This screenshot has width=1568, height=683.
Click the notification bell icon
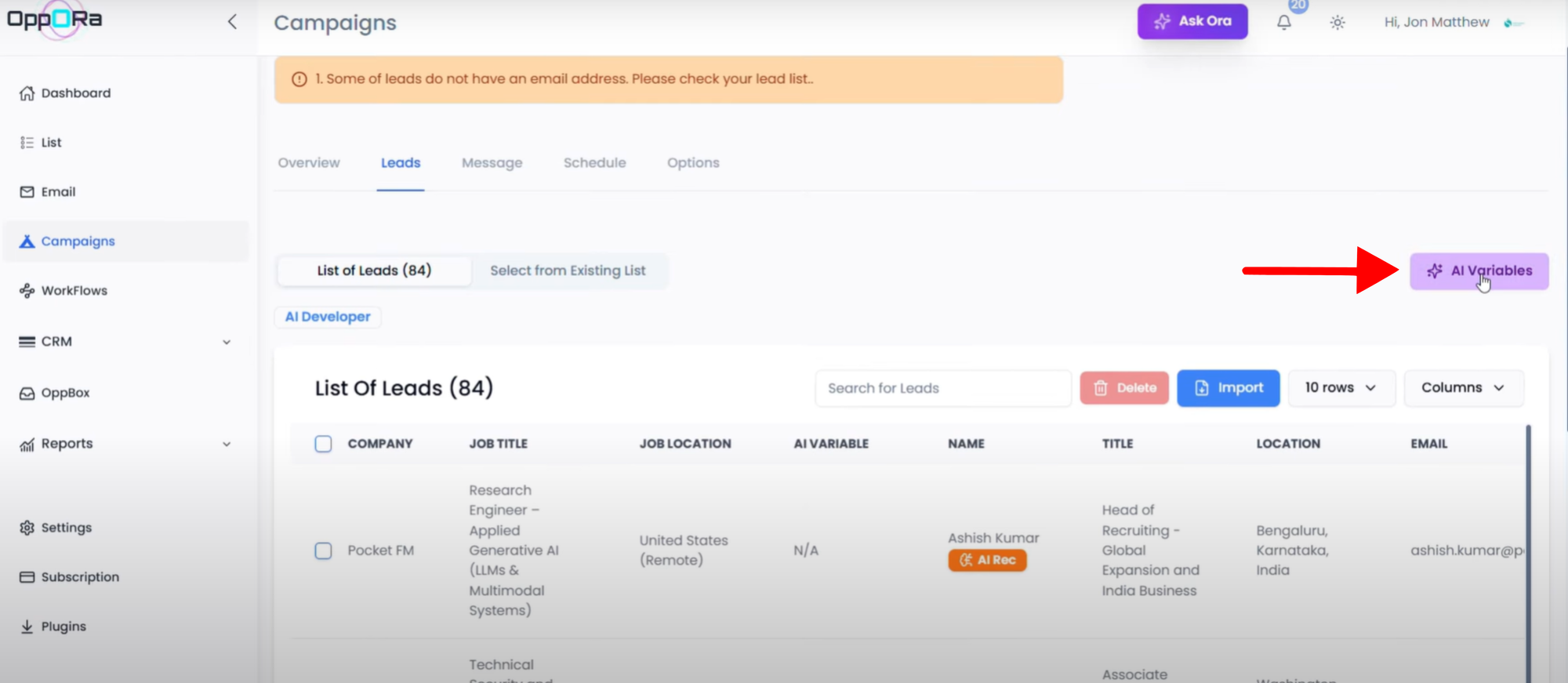click(1283, 23)
